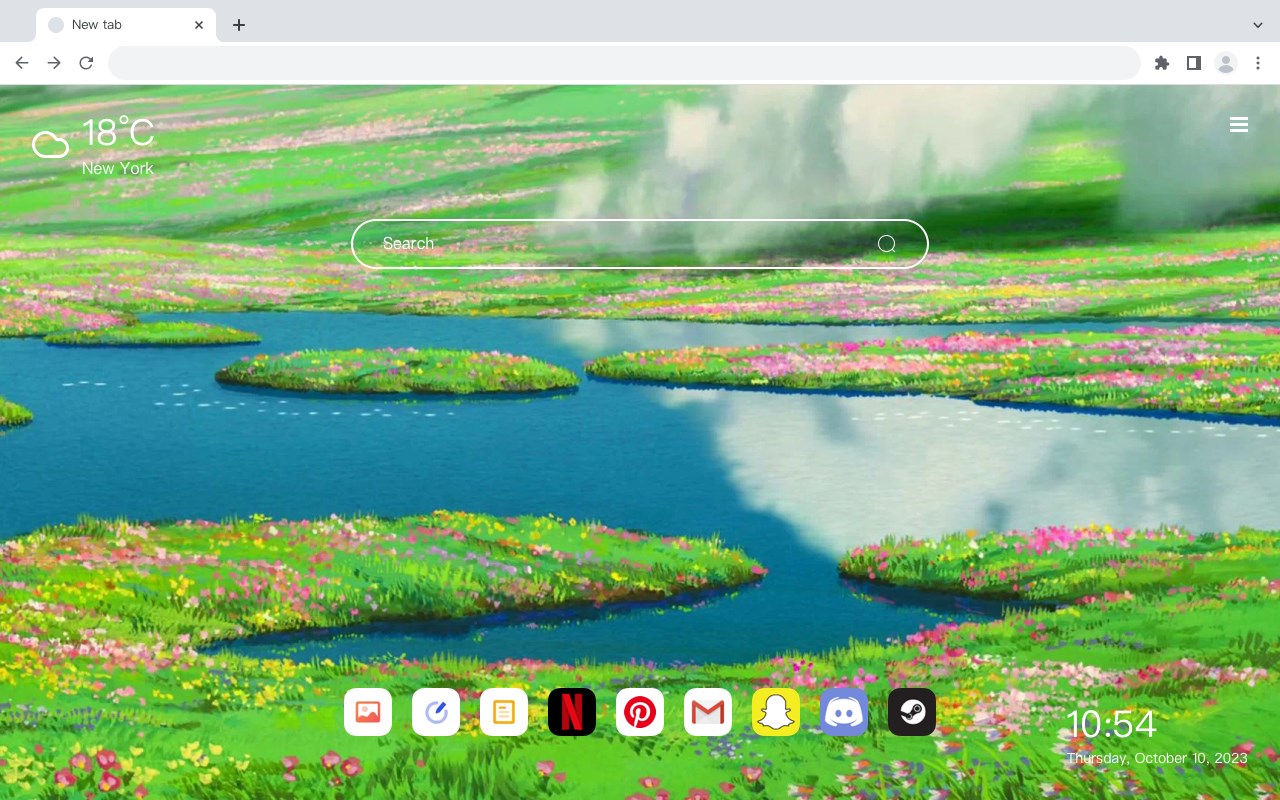The width and height of the screenshot is (1280, 800).
Task: Open the hamburger menu on the page
Action: pyautogui.click(x=1239, y=125)
